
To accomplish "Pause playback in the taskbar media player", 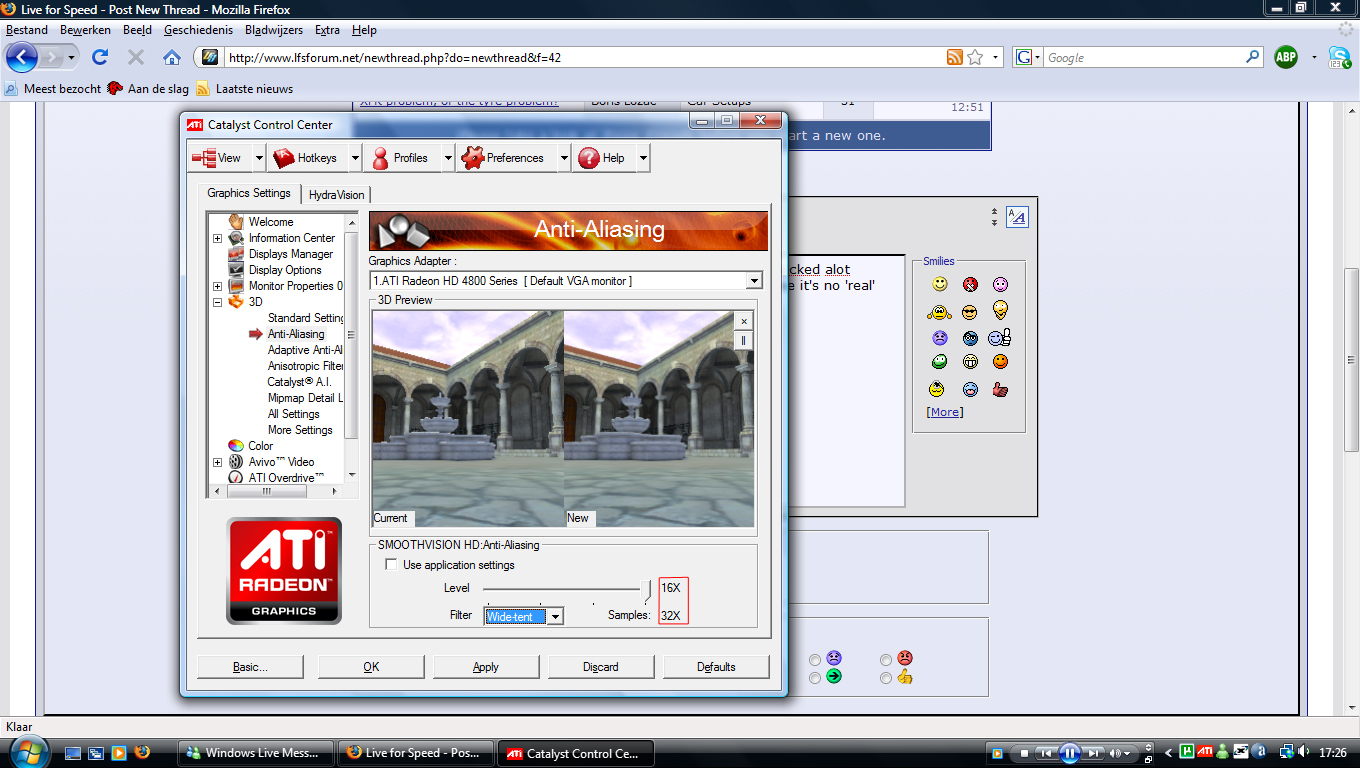I will click(x=1069, y=752).
